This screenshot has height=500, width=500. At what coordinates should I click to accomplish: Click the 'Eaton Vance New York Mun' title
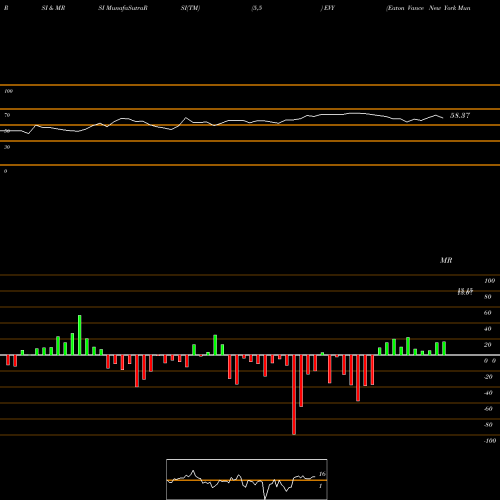428,8
